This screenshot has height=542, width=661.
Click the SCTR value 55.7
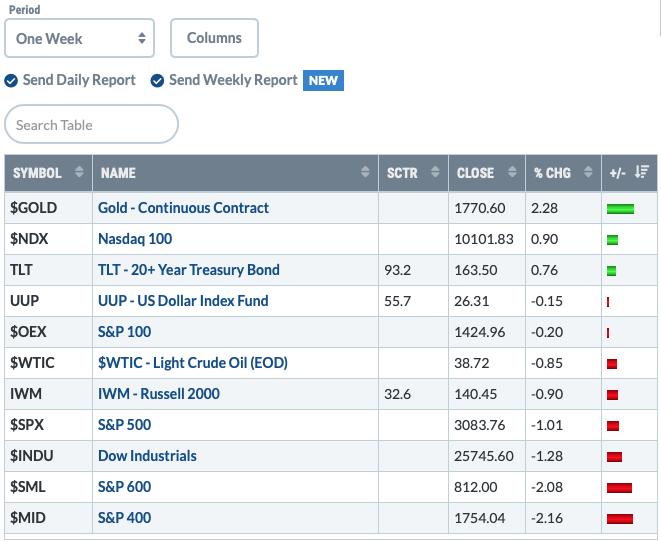(398, 301)
